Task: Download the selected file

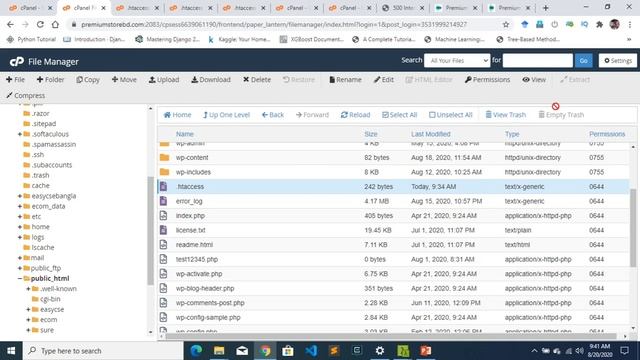Action: pyautogui.click(x=211, y=80)
